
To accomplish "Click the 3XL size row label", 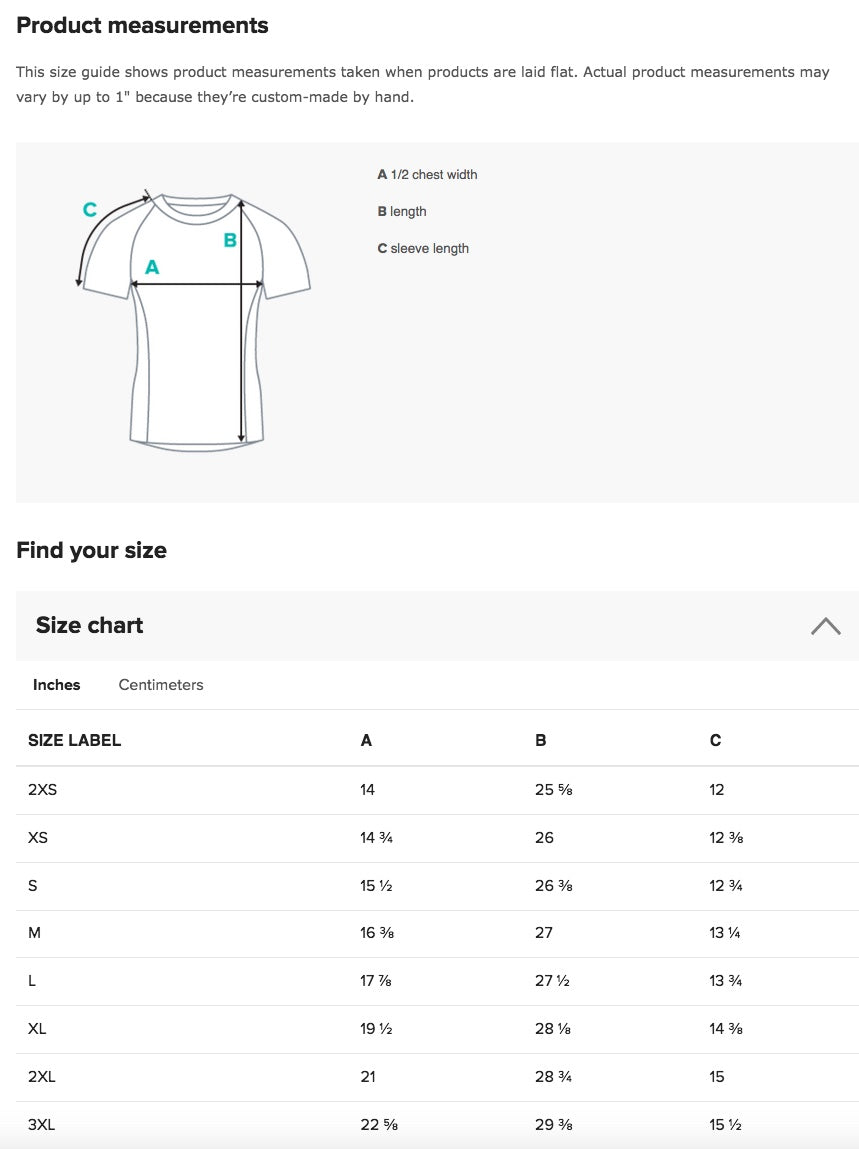I will [41, 1125].
